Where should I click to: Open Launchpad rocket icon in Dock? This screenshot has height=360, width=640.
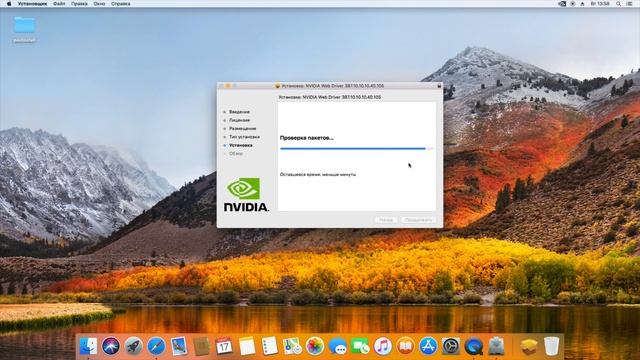[x=134, y=346]
